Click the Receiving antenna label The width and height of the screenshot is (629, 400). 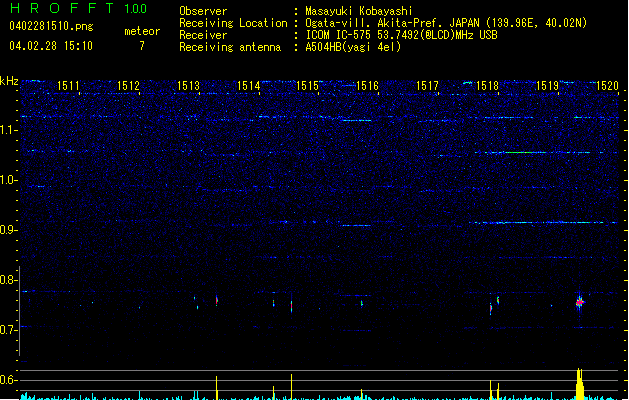[230, 47]
